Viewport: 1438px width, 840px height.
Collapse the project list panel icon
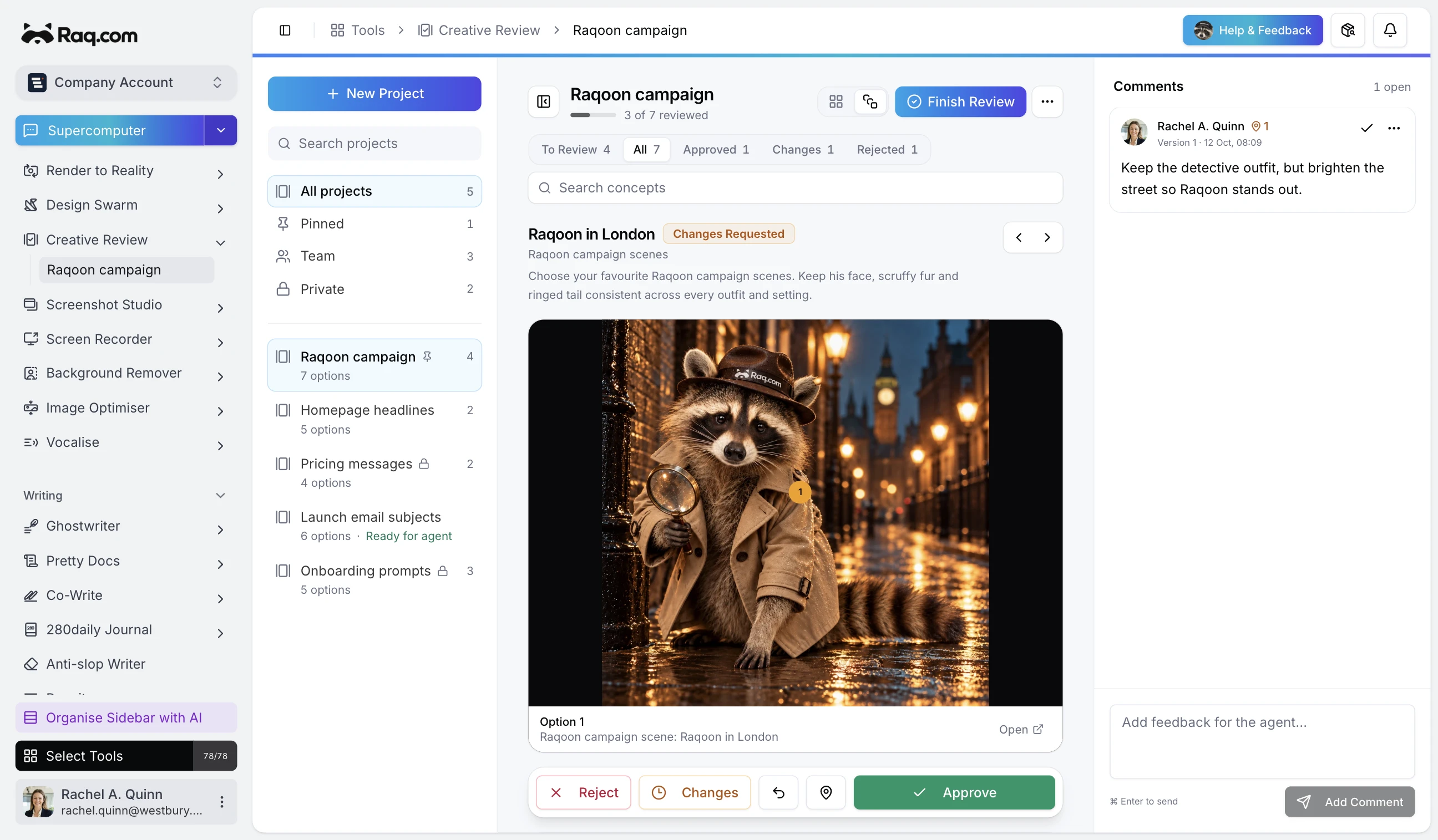point(543,101)
